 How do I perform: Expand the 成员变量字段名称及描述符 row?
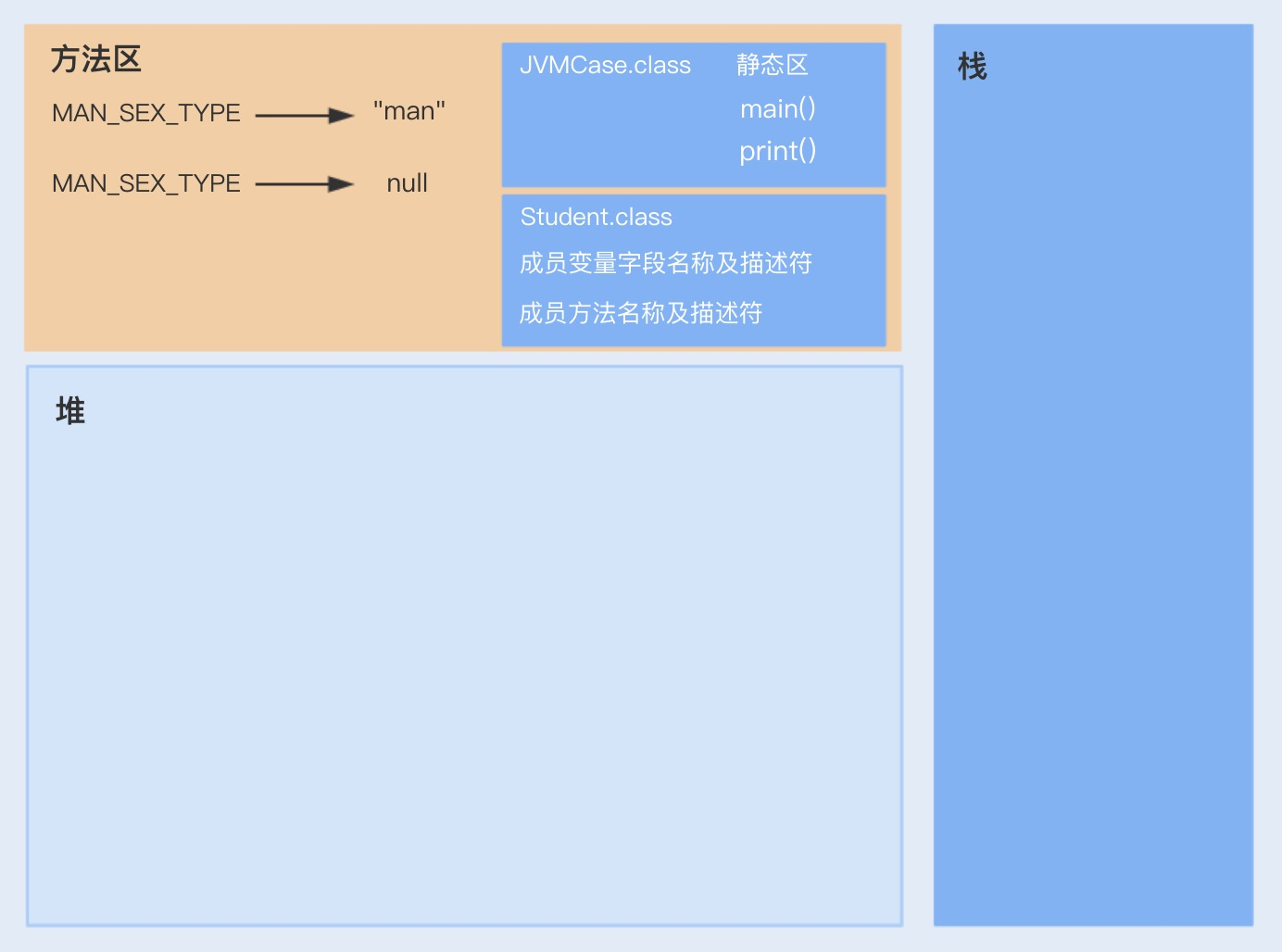pos(665,264)
